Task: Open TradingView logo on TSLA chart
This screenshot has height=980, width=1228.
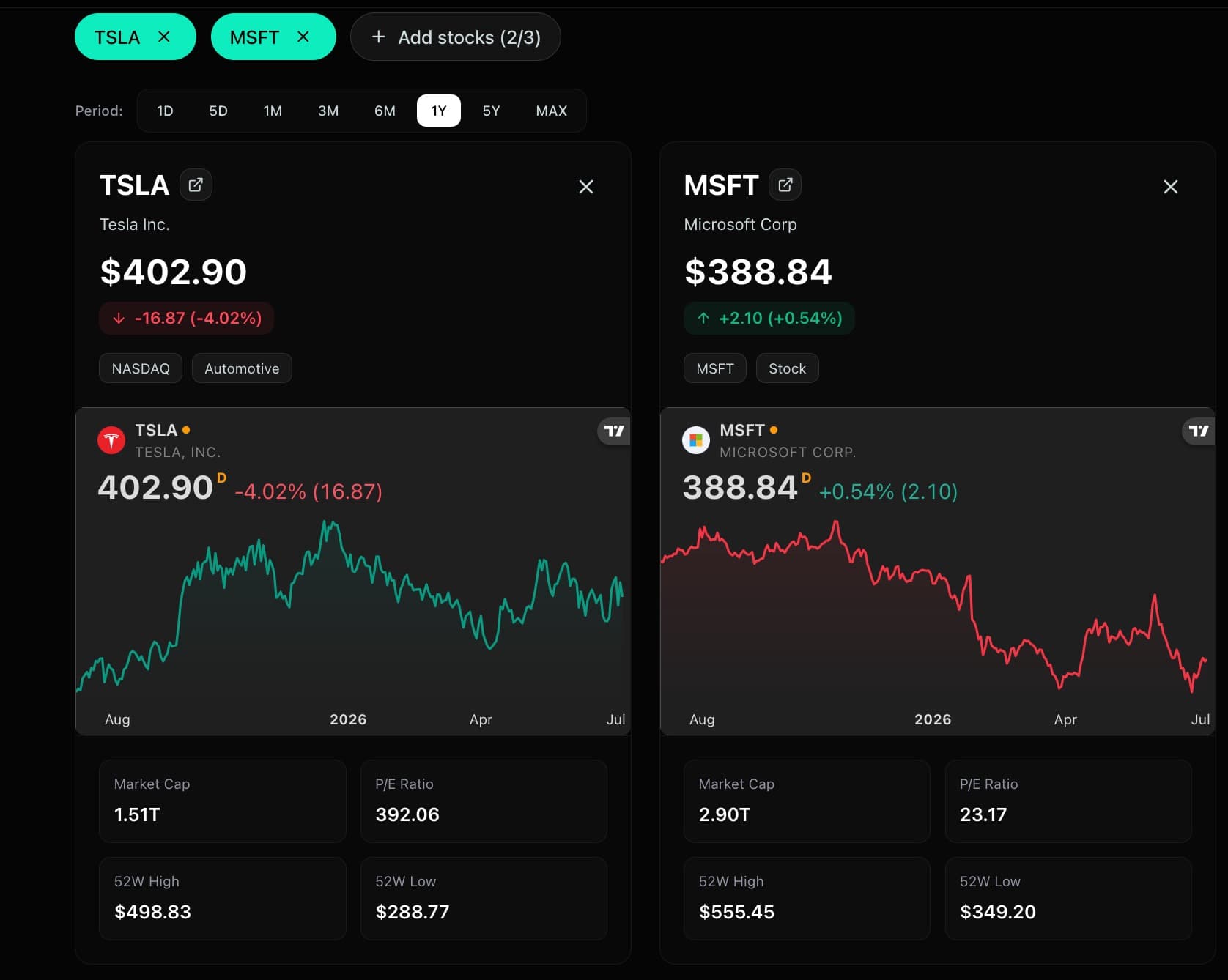Action: coord(614,431)
